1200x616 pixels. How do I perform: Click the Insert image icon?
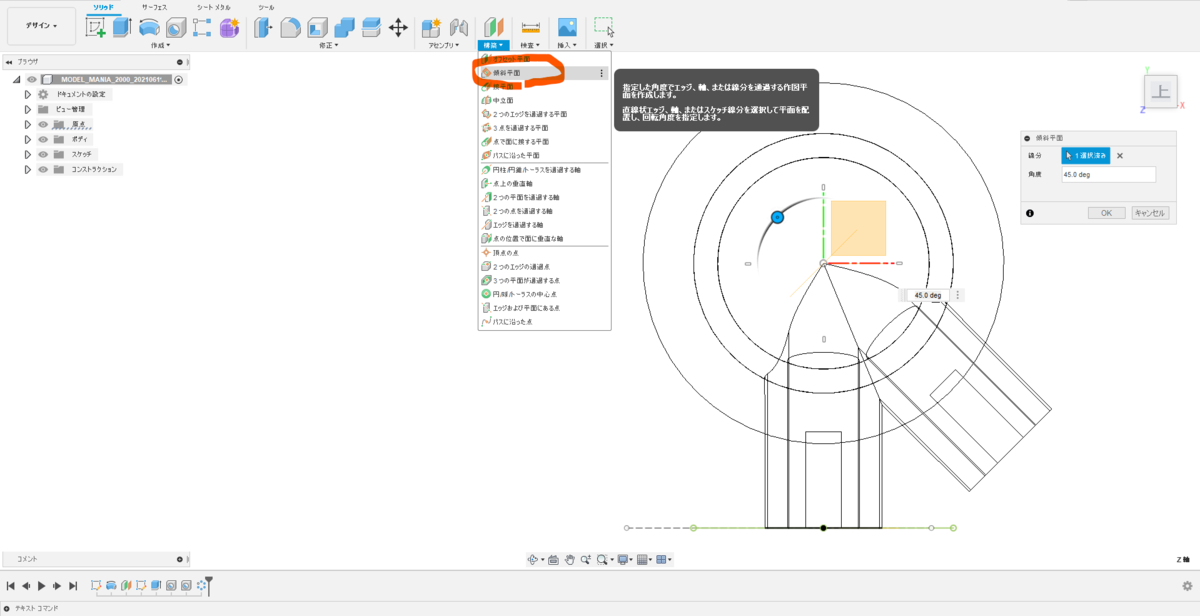567,28
